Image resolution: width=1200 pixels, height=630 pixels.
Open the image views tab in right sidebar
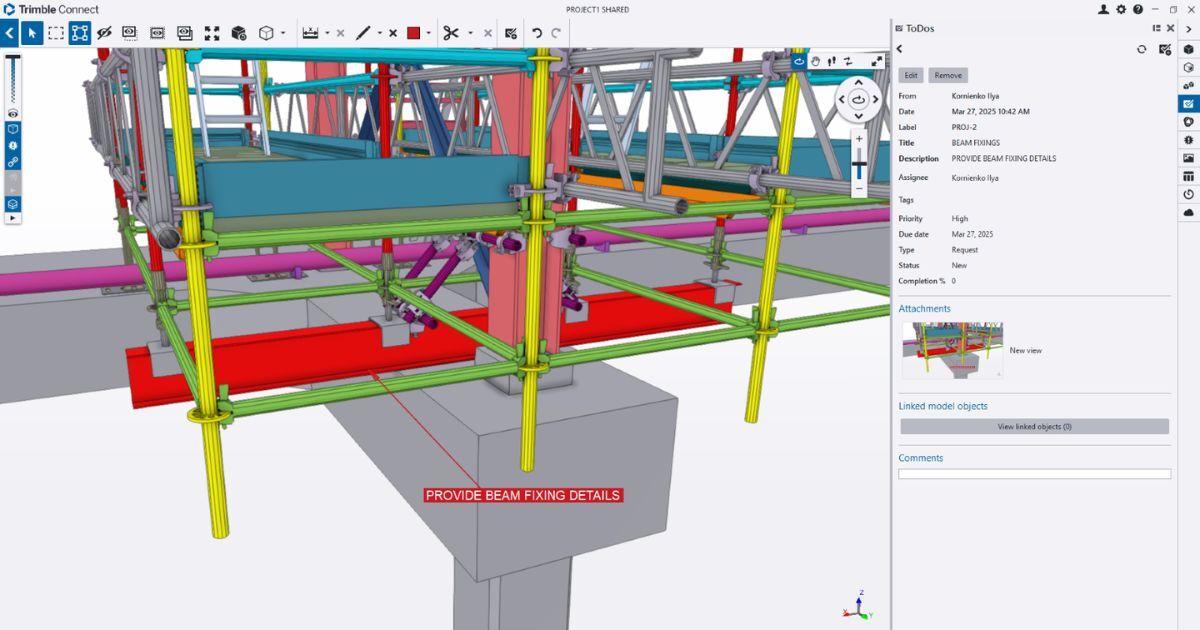pyautogui.click(x=1188, y=158)
